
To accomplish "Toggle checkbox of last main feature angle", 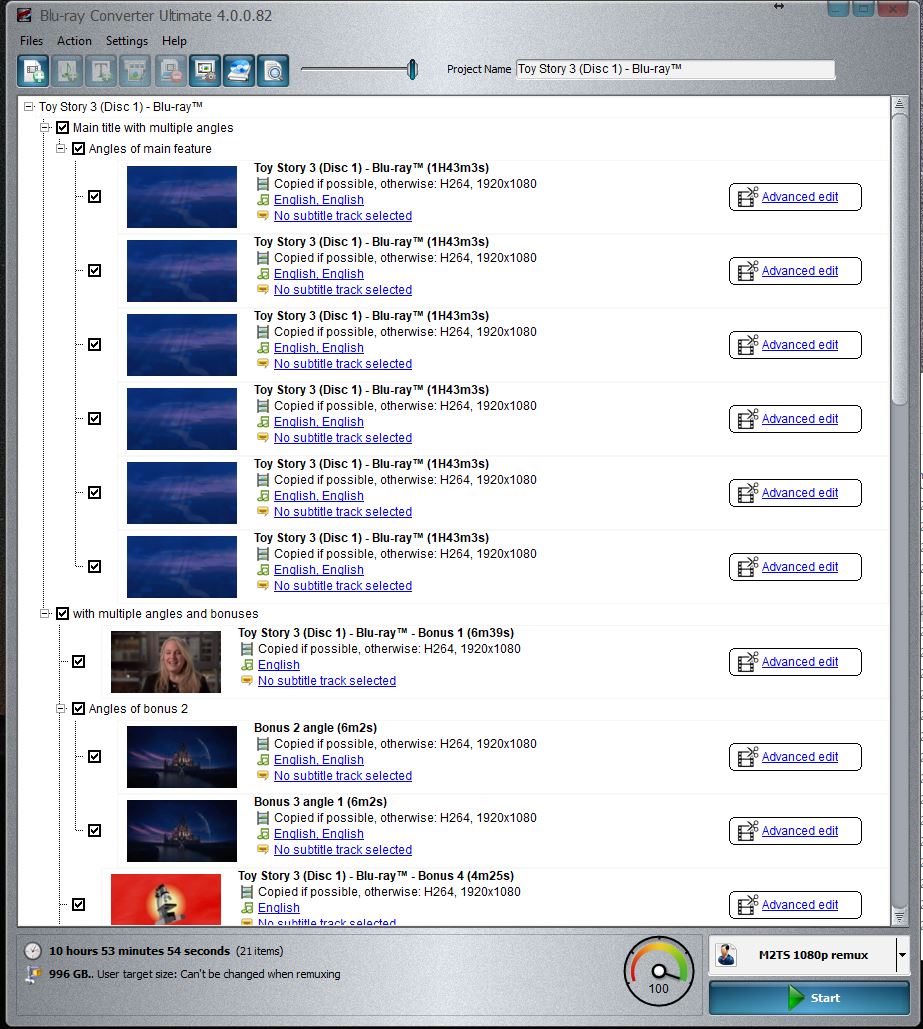I will 95,566.
